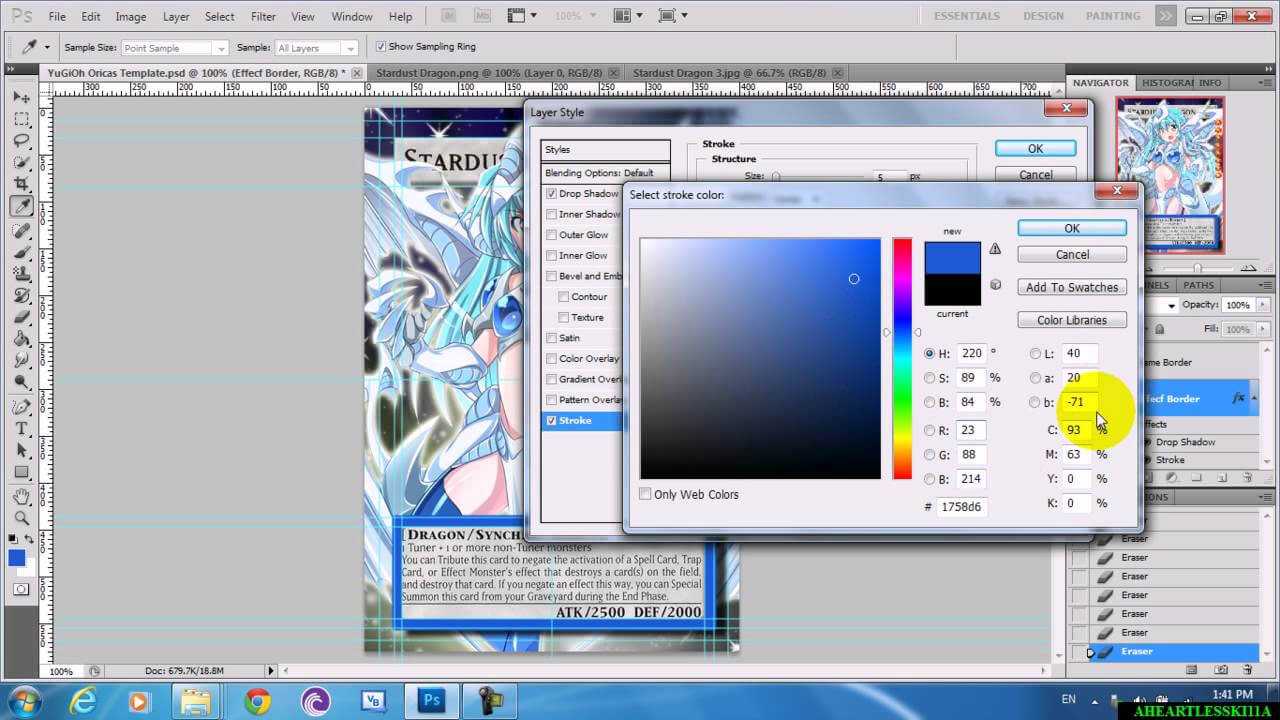Select the R red radio button
The image size is (1280, 720).
pos(930,431)
